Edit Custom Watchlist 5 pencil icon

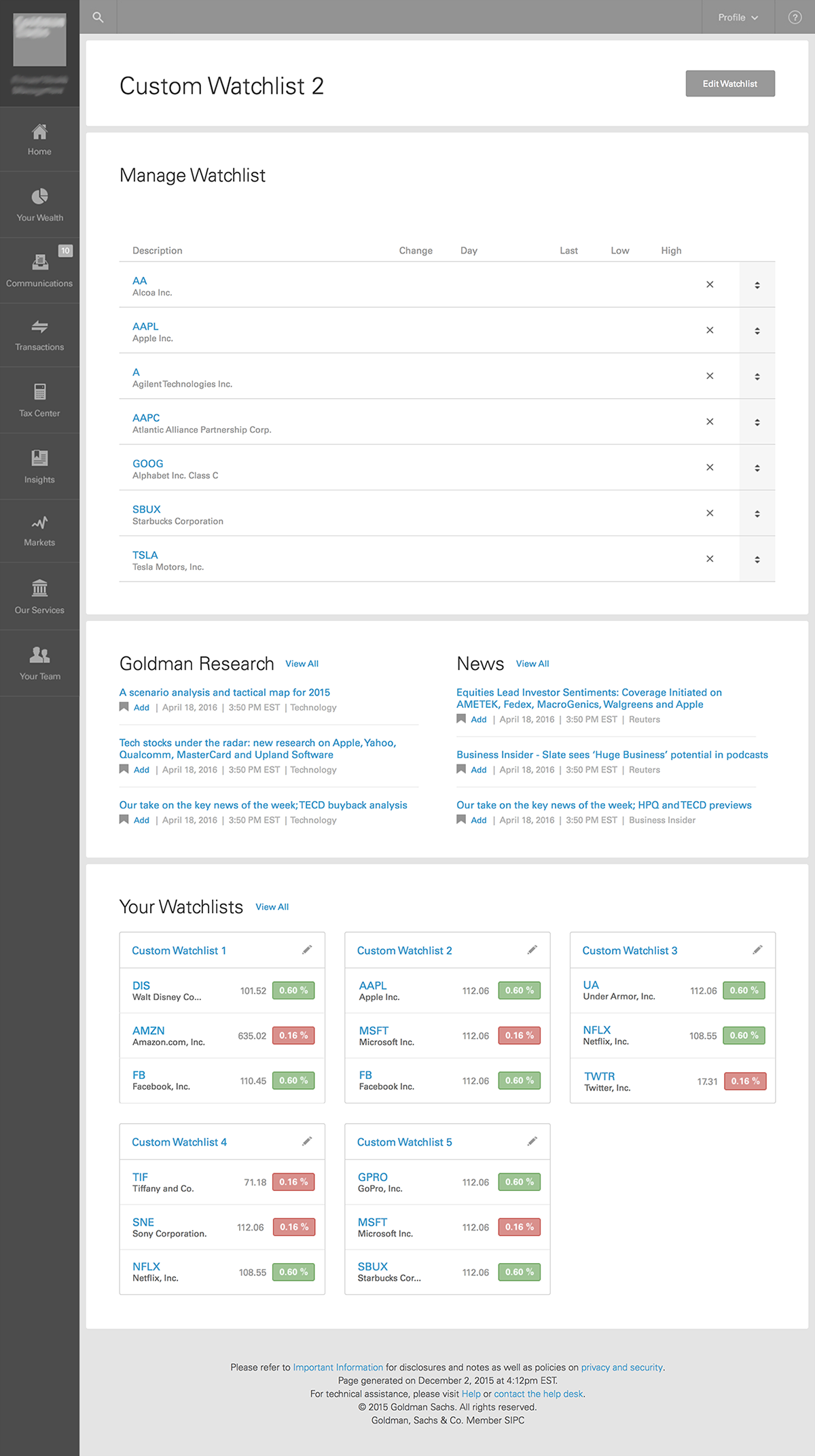tap(532, 1141)
